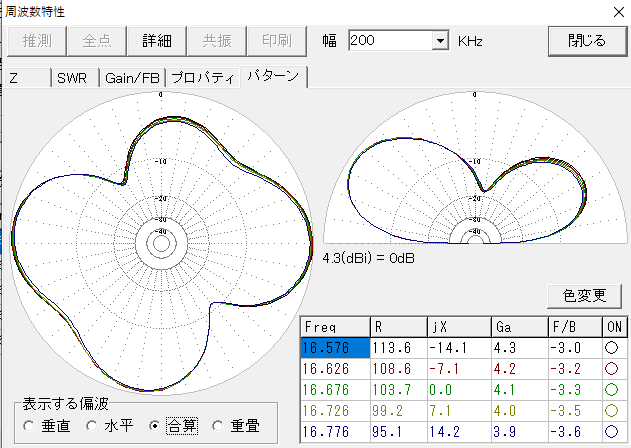The image size is (631, 448).
Task: Click jX value 0.0
Action: [x=459, y=390]
